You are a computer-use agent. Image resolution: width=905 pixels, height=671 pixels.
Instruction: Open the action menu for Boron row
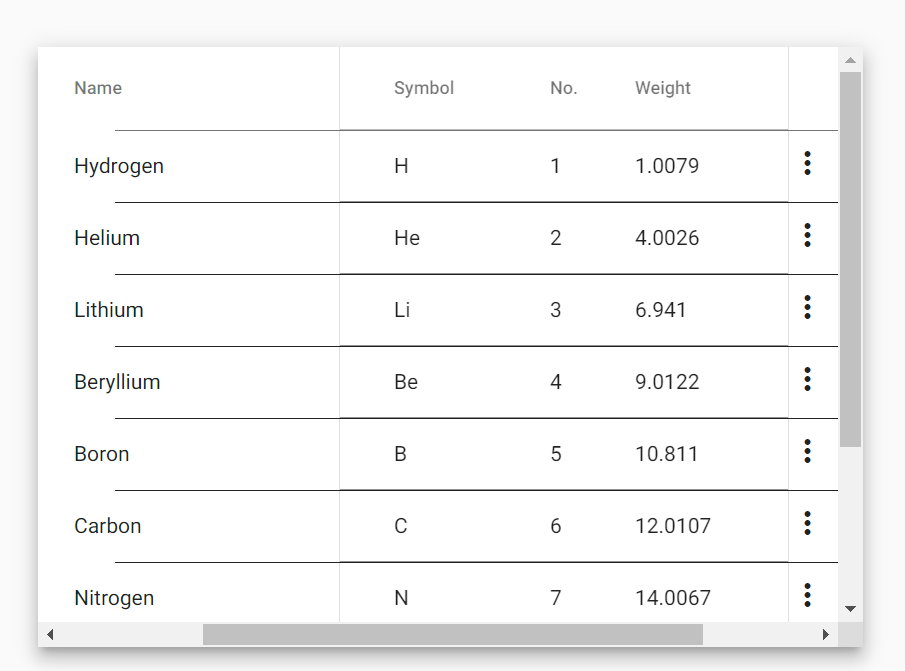(x=807, y=453)
